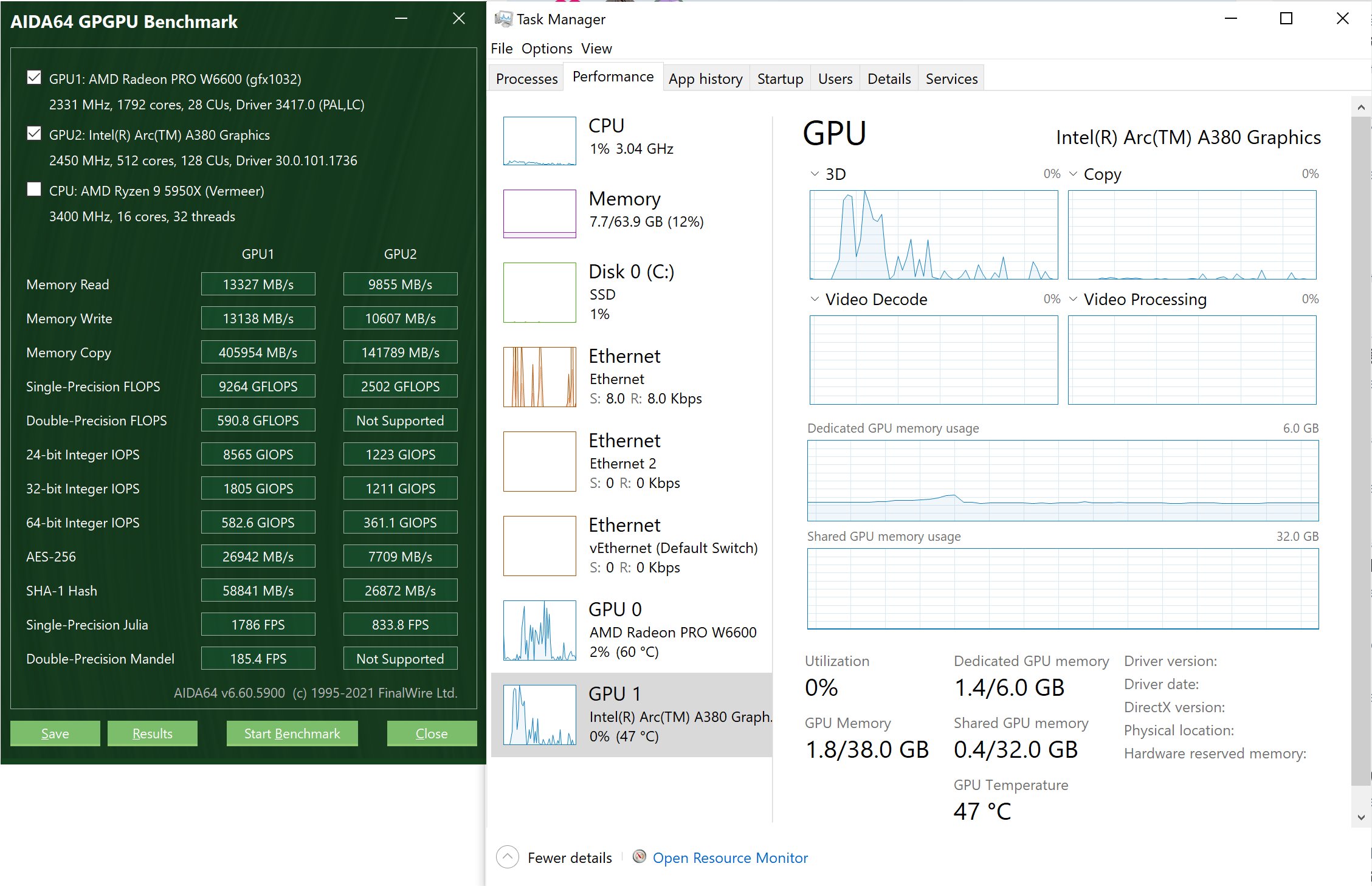This screenshot has width=1372, height=886.
Task: Select the vEthernet (Default Switch) thumbnail
Action: 540,546
